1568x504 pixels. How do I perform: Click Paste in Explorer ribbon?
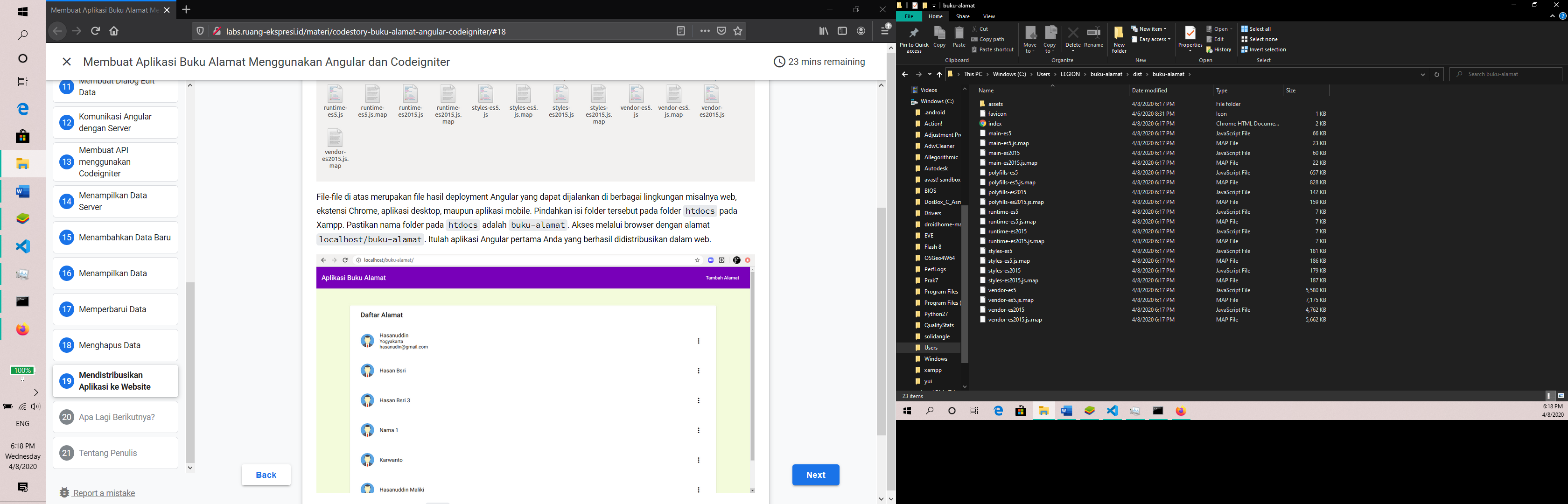tap(959, 37)
